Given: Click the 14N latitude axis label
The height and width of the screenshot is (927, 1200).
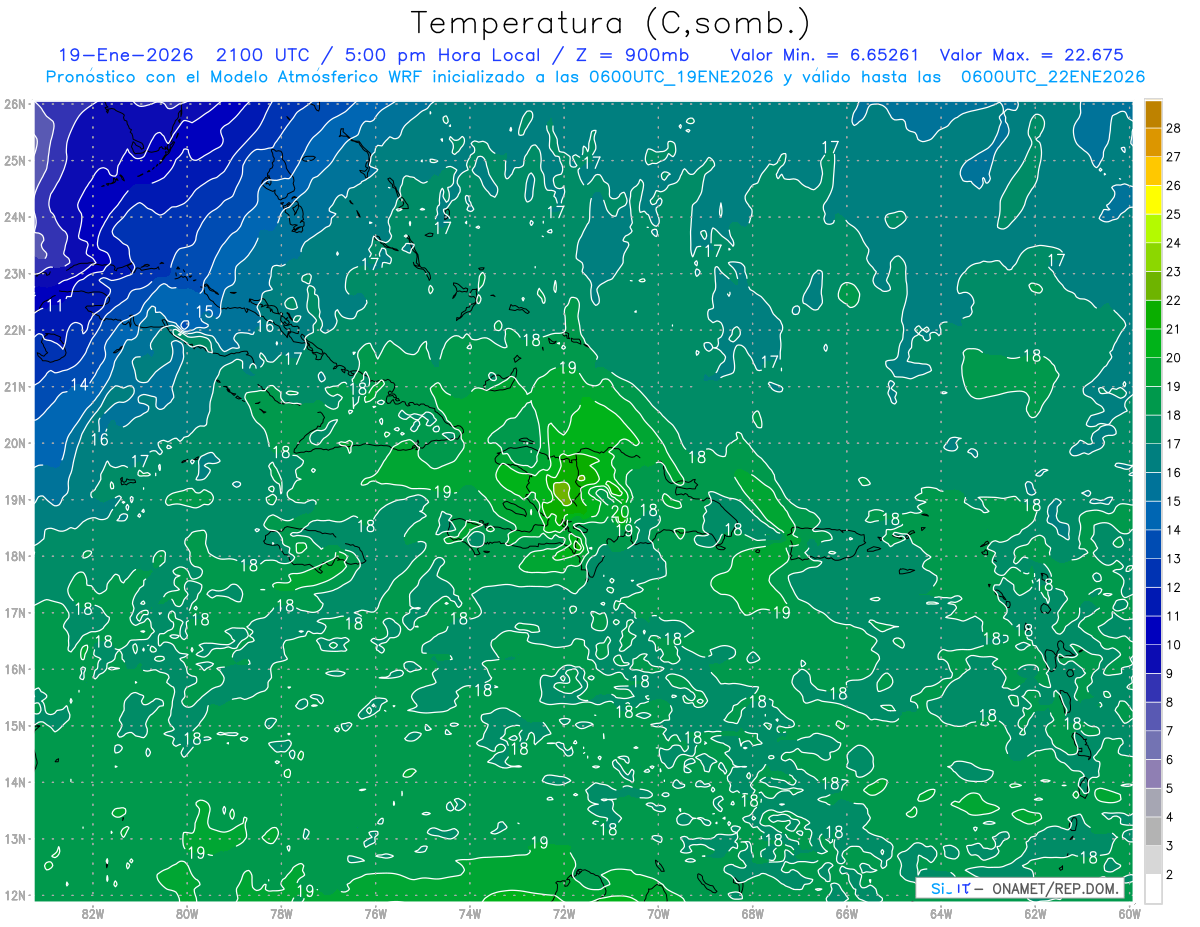Looking at the screenshot, I should tap(14, 782).
